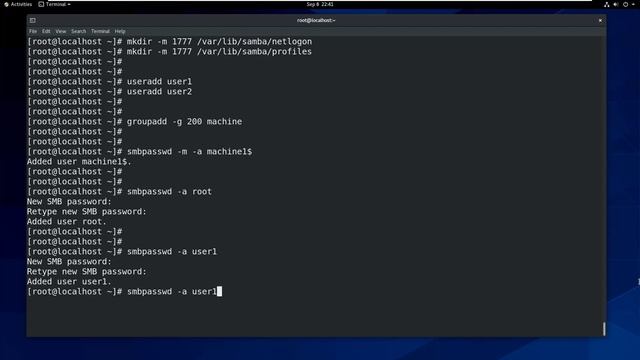Close the terminal window with X button
Screen dimensions: 640x360
click(x=600, y=20)
